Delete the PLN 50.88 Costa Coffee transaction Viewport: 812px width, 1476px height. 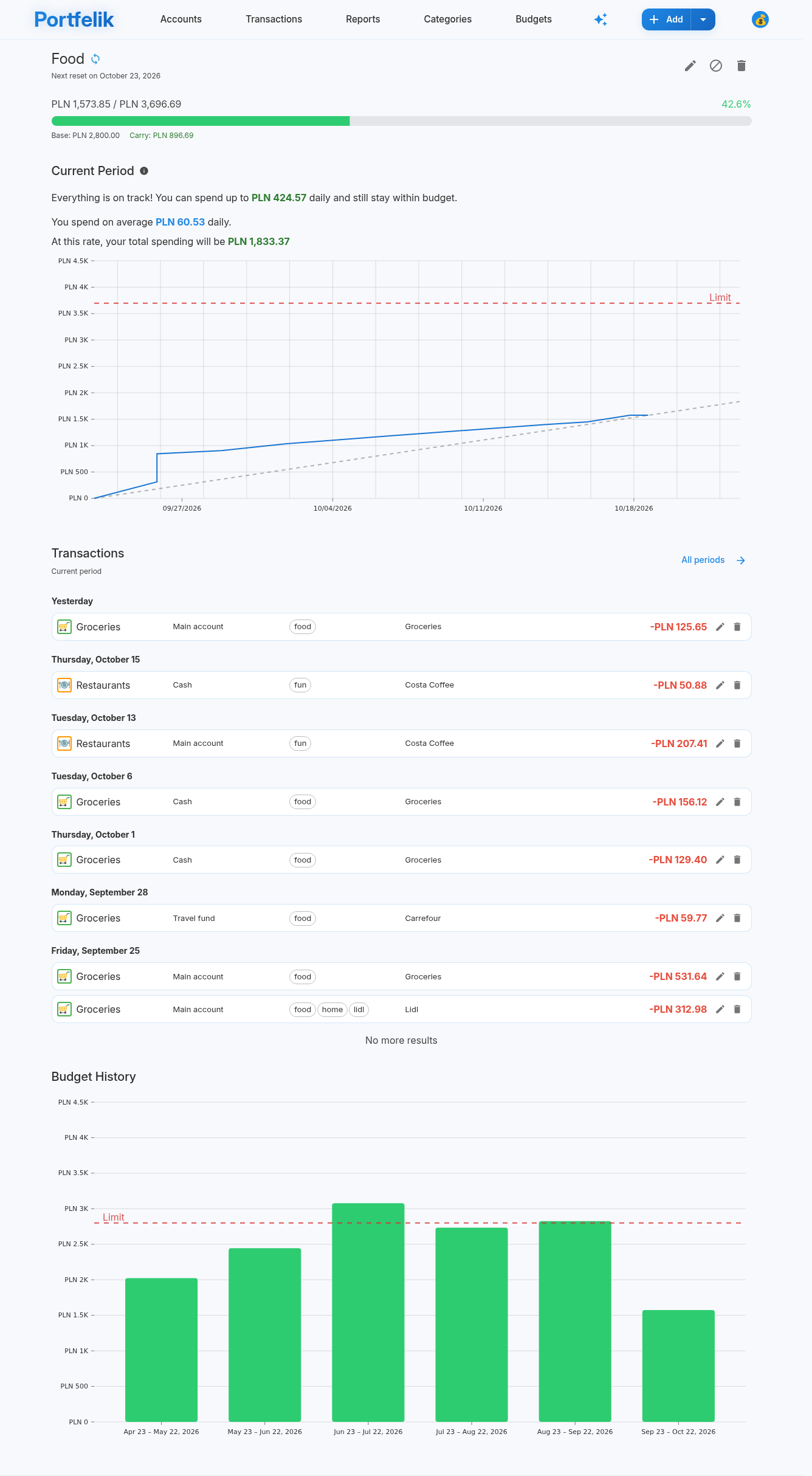[x=737, y=685]
